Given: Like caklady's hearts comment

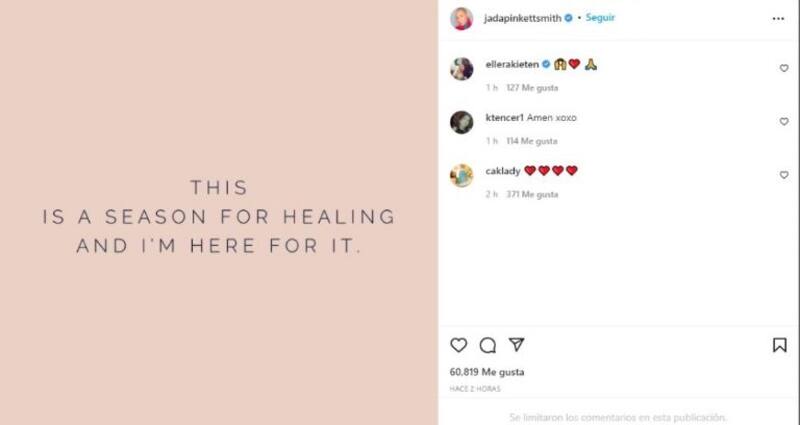Looking at the screenshot, I should pos(784,175).
